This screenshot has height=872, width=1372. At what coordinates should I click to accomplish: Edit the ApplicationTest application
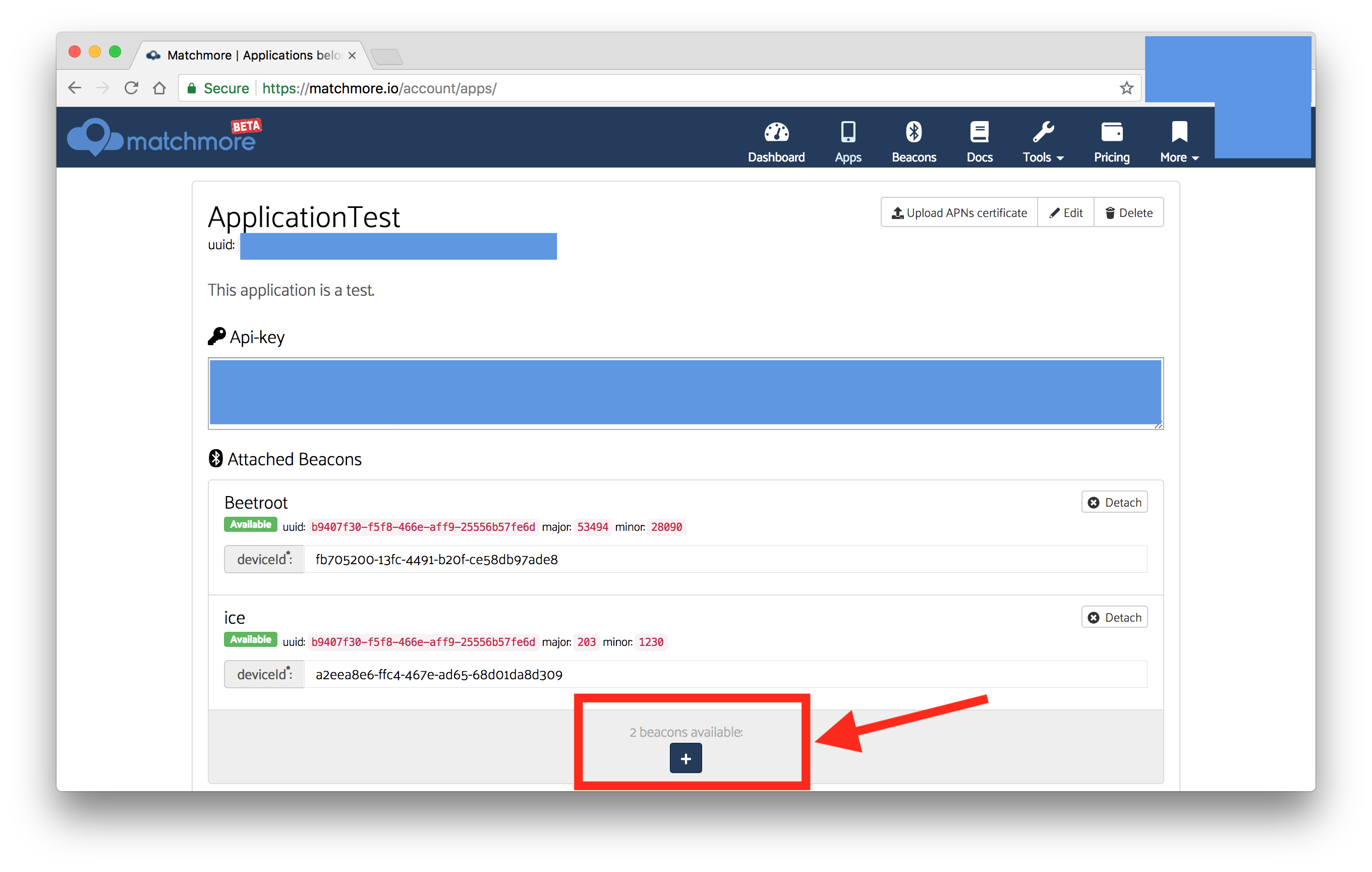pyautogui.click(x=1065, y=212)
